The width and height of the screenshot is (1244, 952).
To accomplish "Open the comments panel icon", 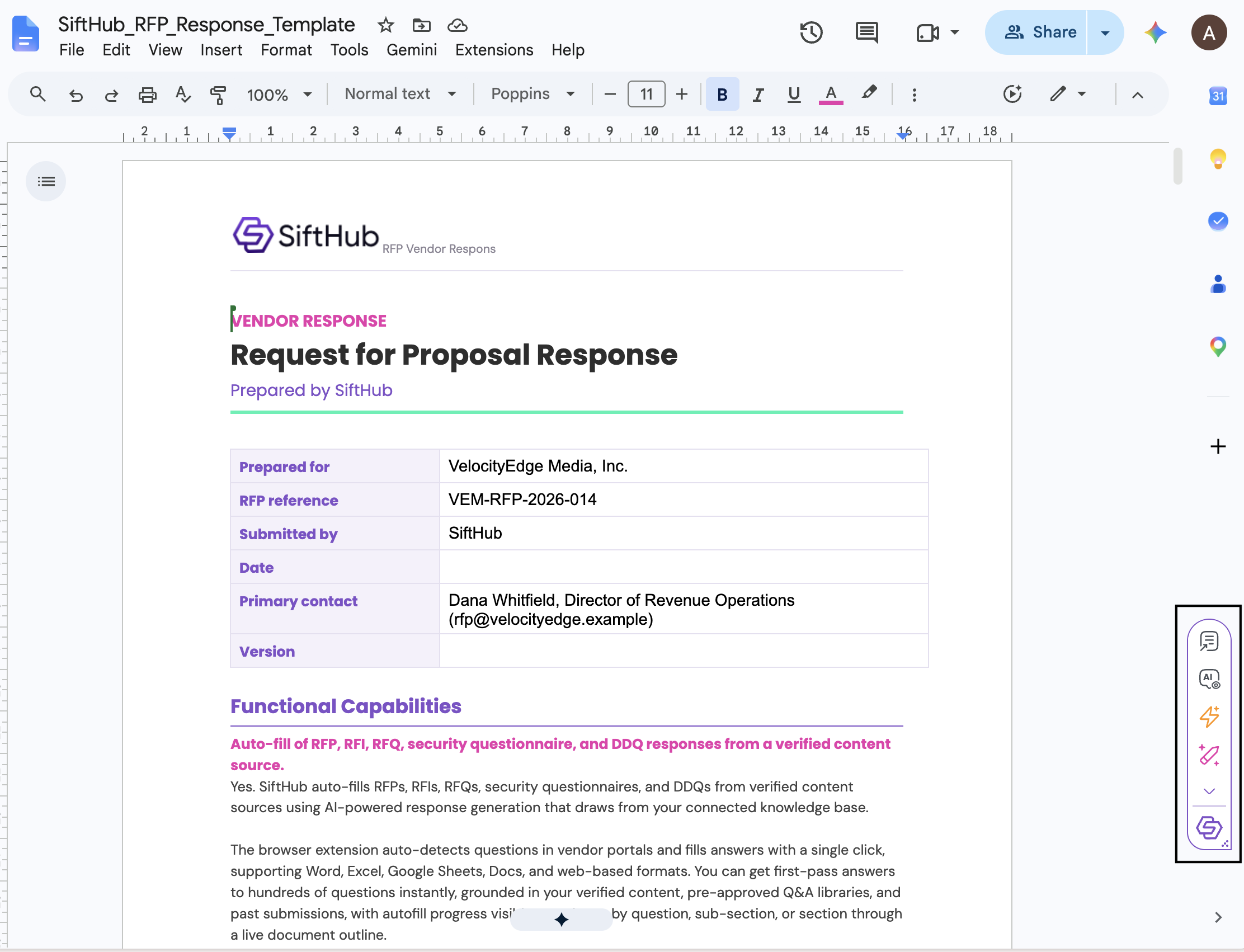I will pyautogui.click(x=866, y=32).
